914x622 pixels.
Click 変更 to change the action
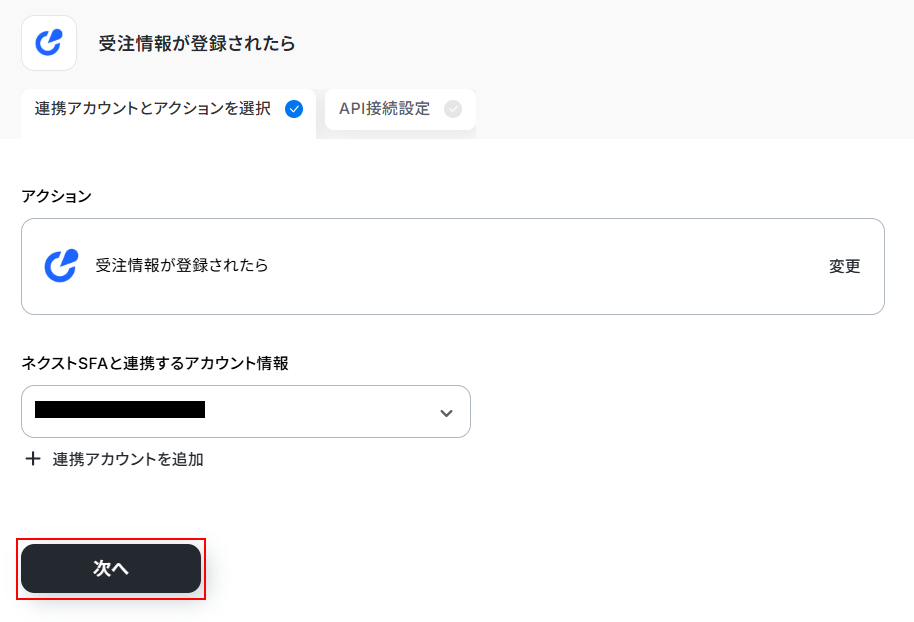844,267
